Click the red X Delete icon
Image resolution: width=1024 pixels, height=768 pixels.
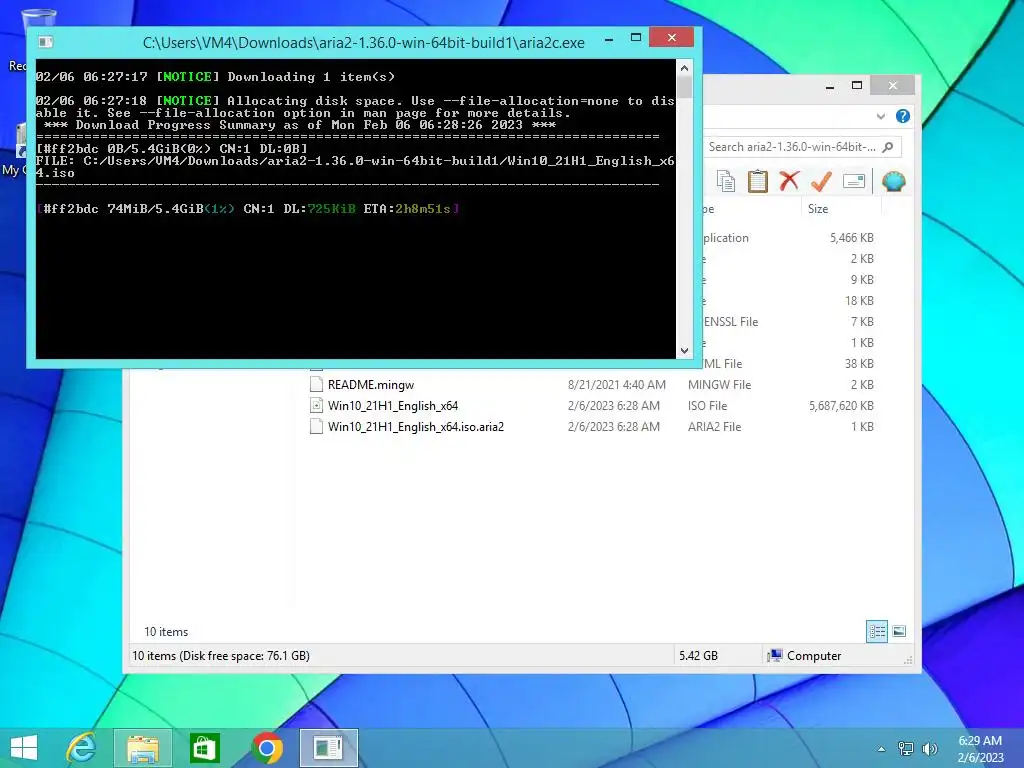[789, 181]
